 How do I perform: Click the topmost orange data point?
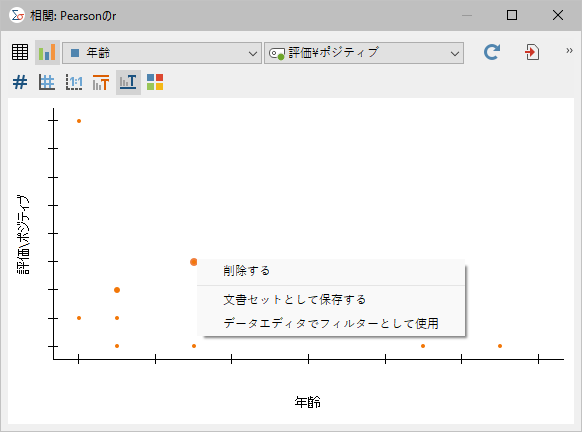(x=79, y=121)
